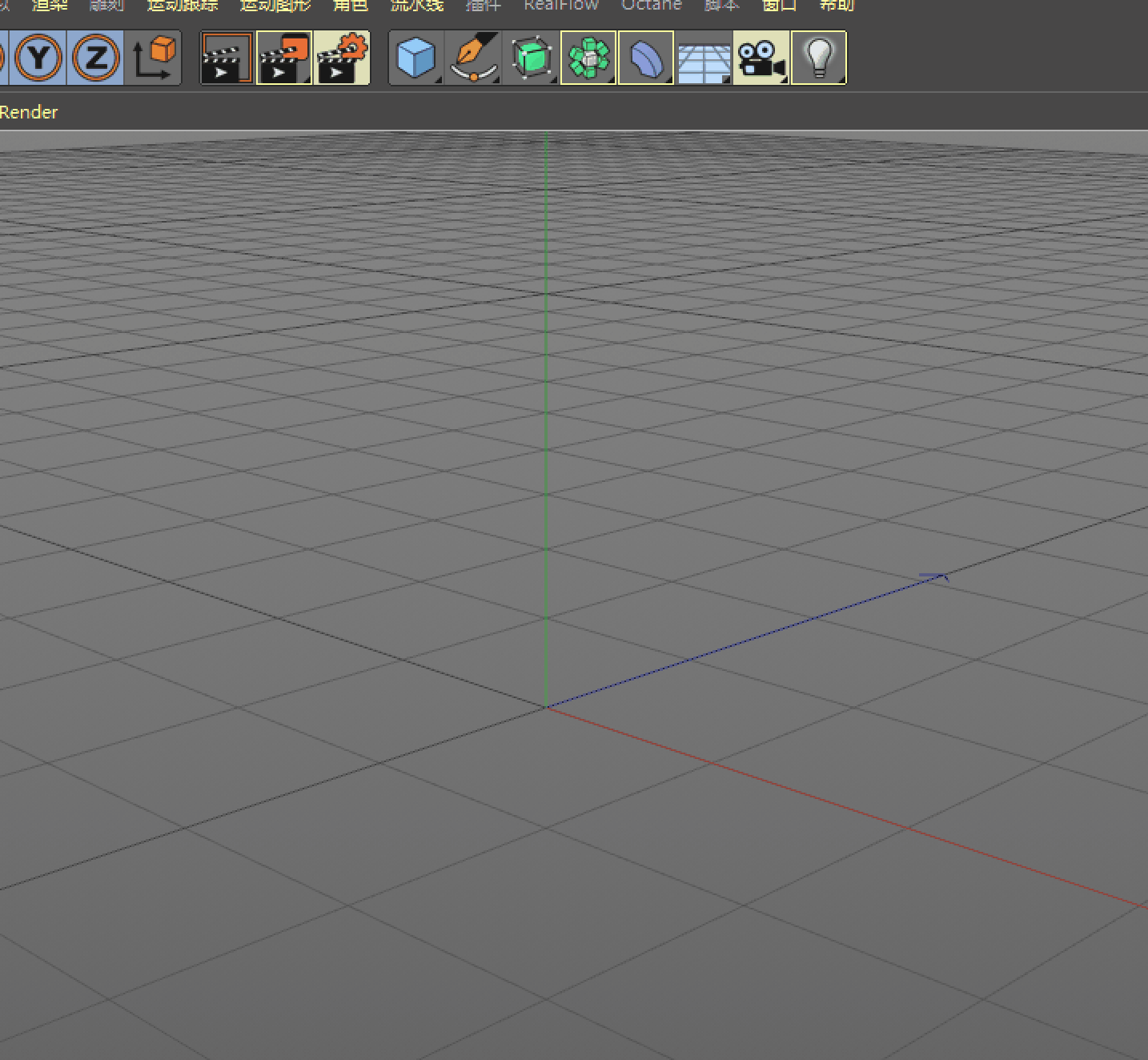Open the Octane menu
This screenshot has height=1060, width=1148.
(x=652, y=5)
